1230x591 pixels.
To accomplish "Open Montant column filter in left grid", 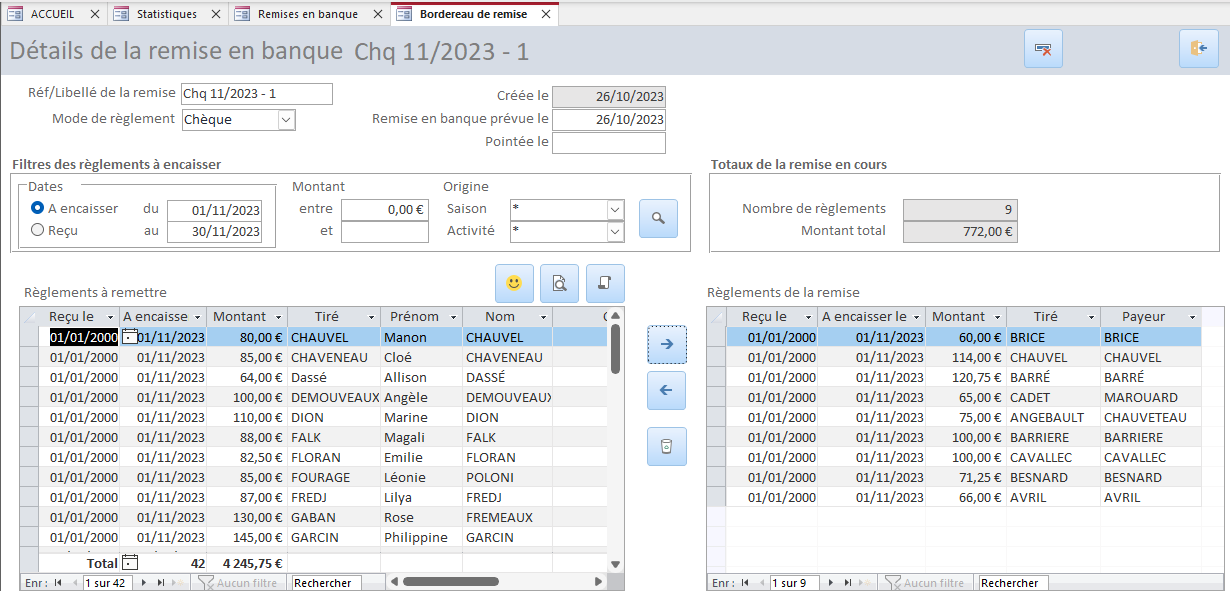I will [x=278, y=316].
